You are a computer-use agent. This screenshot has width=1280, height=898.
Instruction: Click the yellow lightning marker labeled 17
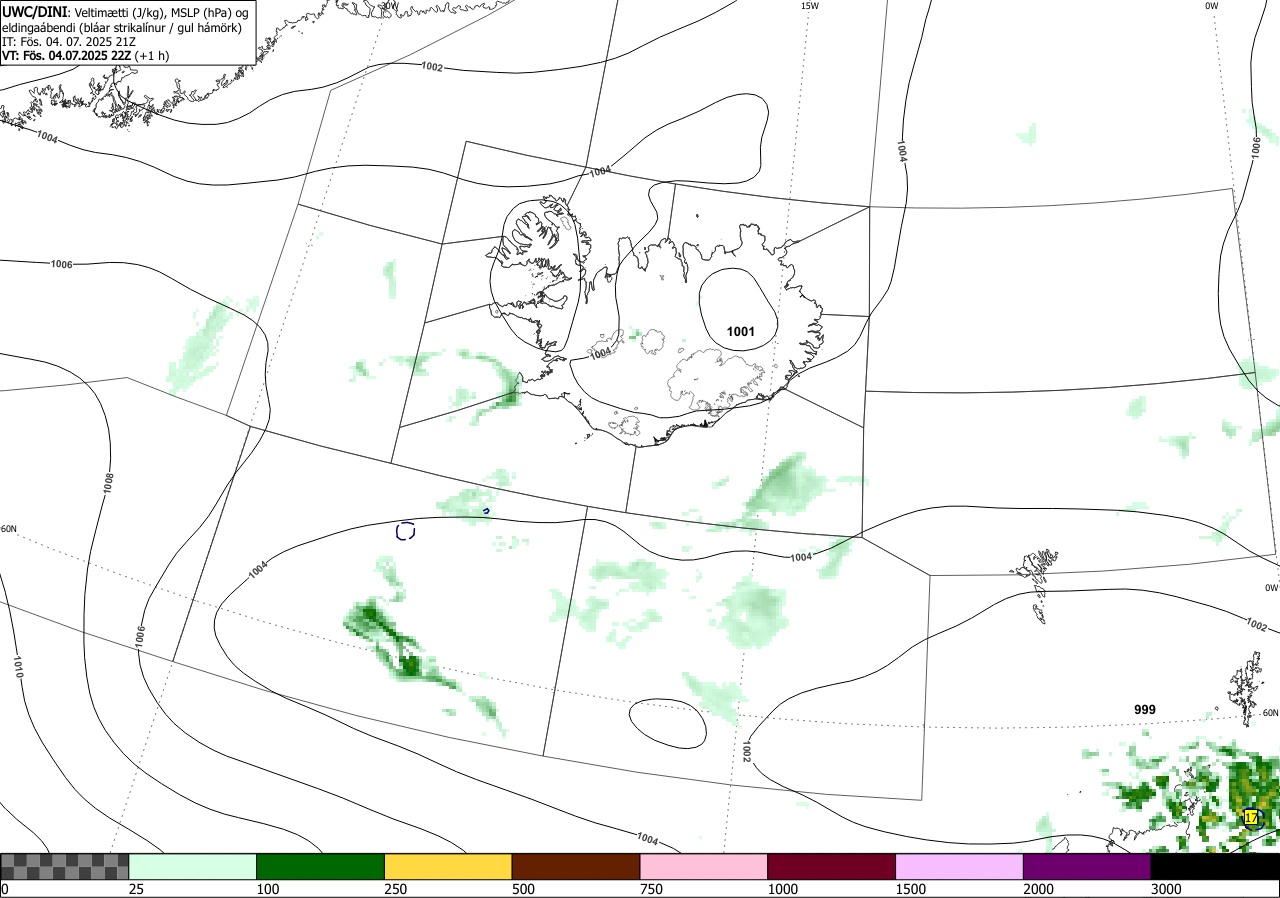(1251, 818)
